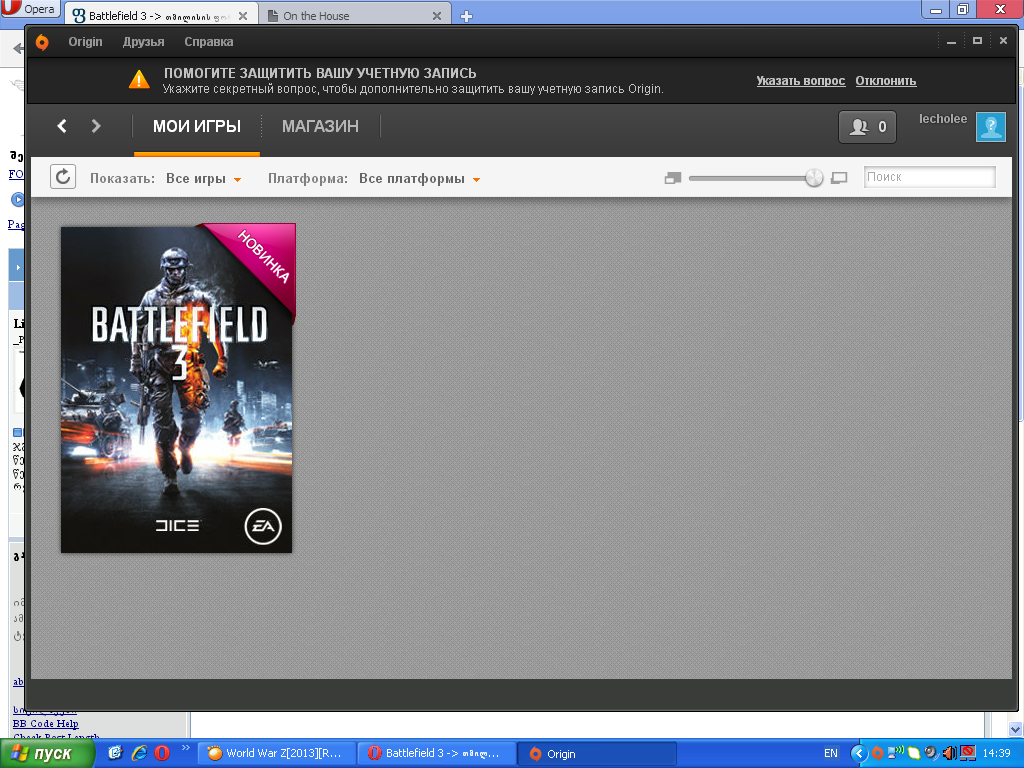Click the Opera menu button
The image size is (1024, 768).
pyautogui.click(x=30, y=8)
